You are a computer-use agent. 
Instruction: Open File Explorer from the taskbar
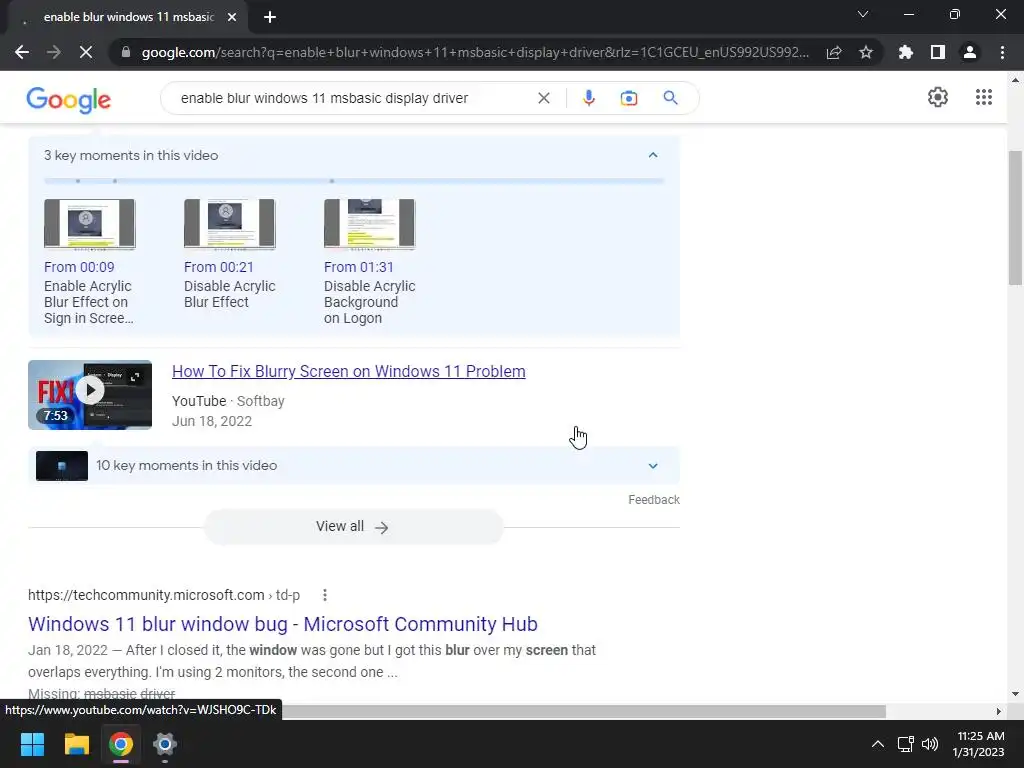pos(76,744)
